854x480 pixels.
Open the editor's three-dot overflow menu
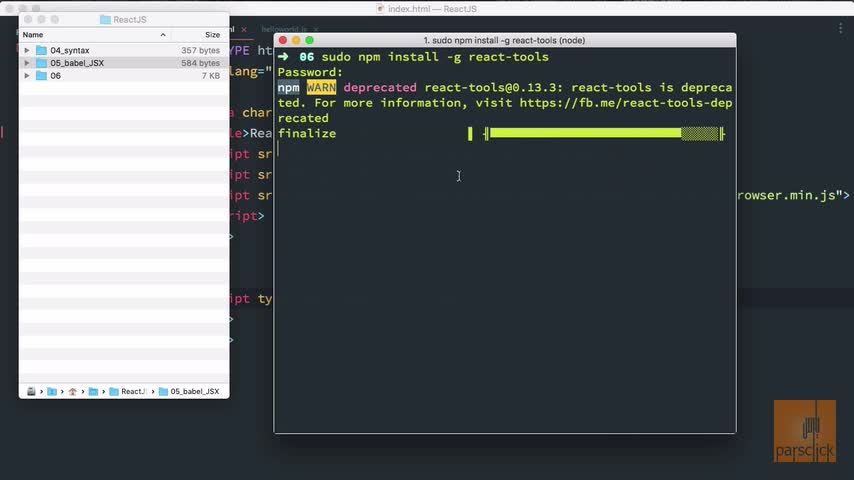(840, 29)
